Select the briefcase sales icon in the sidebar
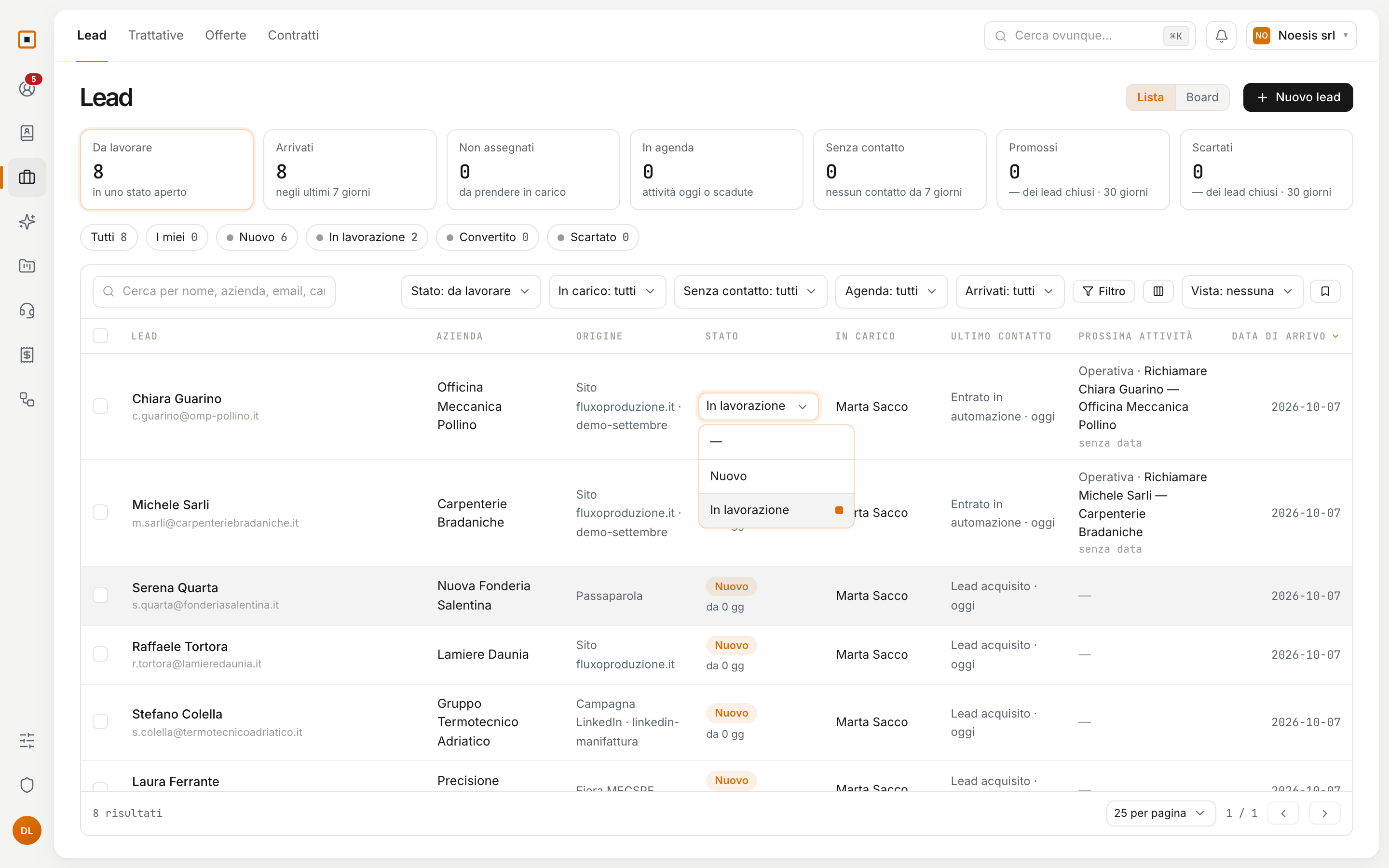The image size is (1389, 868). (27, 177)
